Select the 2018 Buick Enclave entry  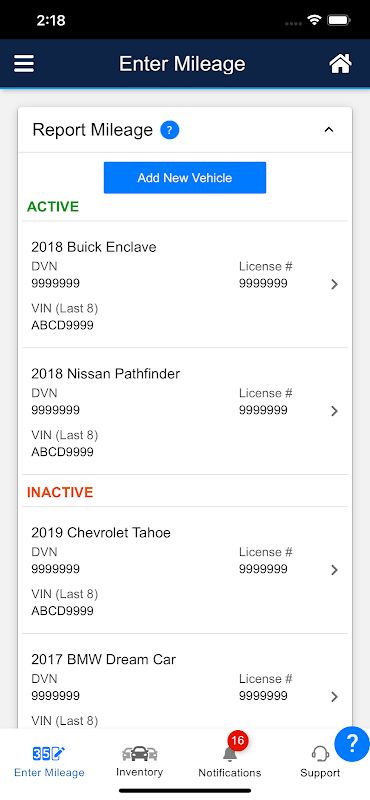coord(185,285)
